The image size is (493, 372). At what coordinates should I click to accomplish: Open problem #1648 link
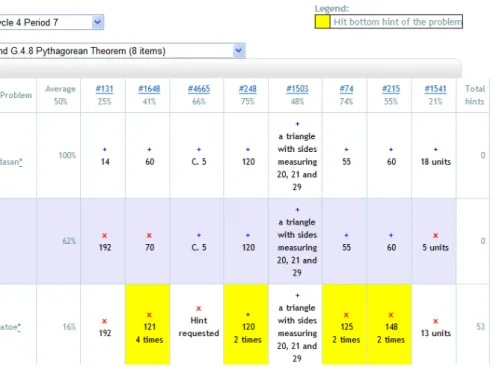149,89
